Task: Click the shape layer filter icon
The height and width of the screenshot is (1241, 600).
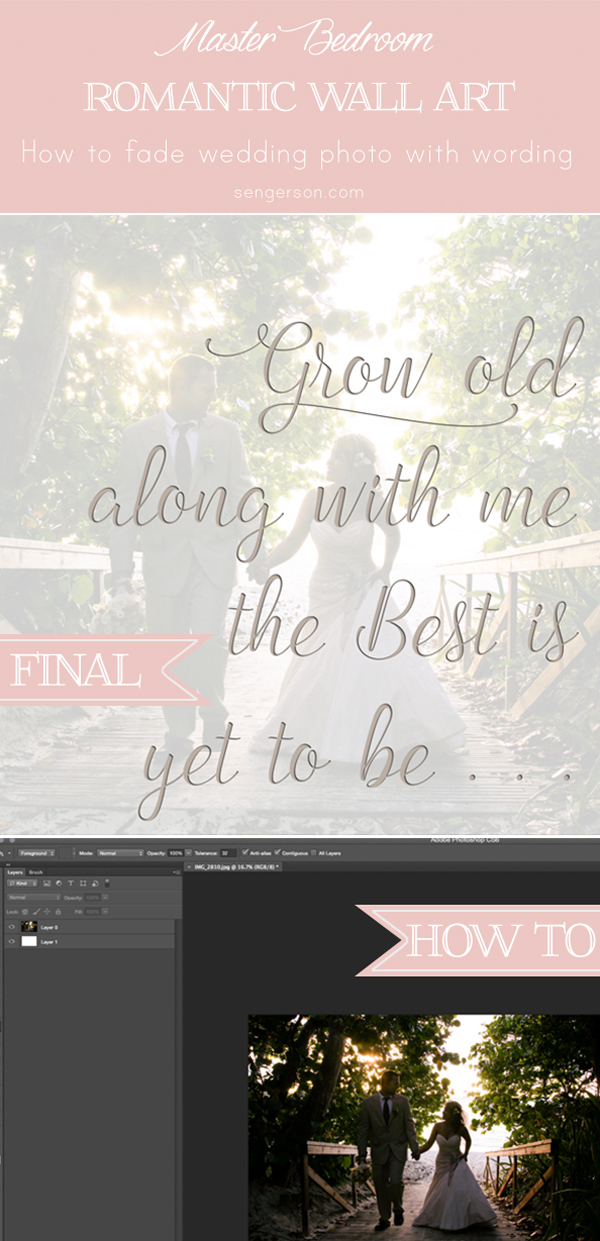Action: click(x=82, y=883)
